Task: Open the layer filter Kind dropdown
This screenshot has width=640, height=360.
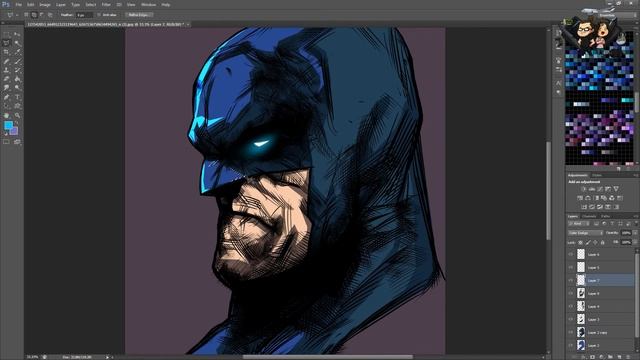Action: [x=579, y=224]
